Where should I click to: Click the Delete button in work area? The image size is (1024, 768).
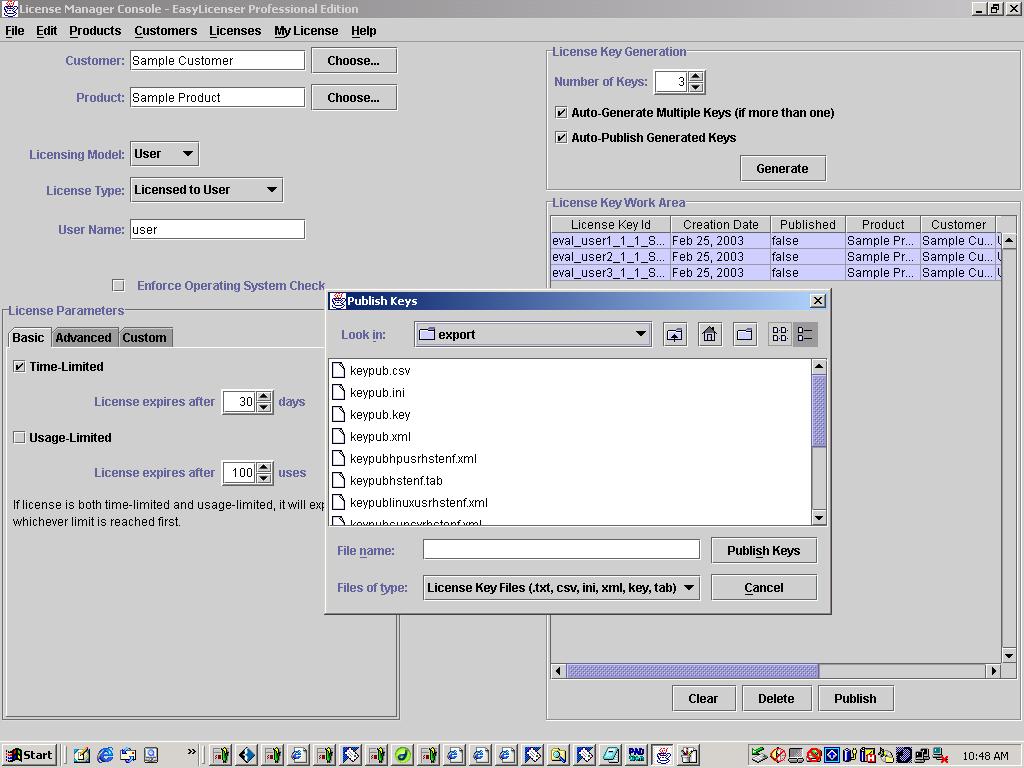point(776,699)
